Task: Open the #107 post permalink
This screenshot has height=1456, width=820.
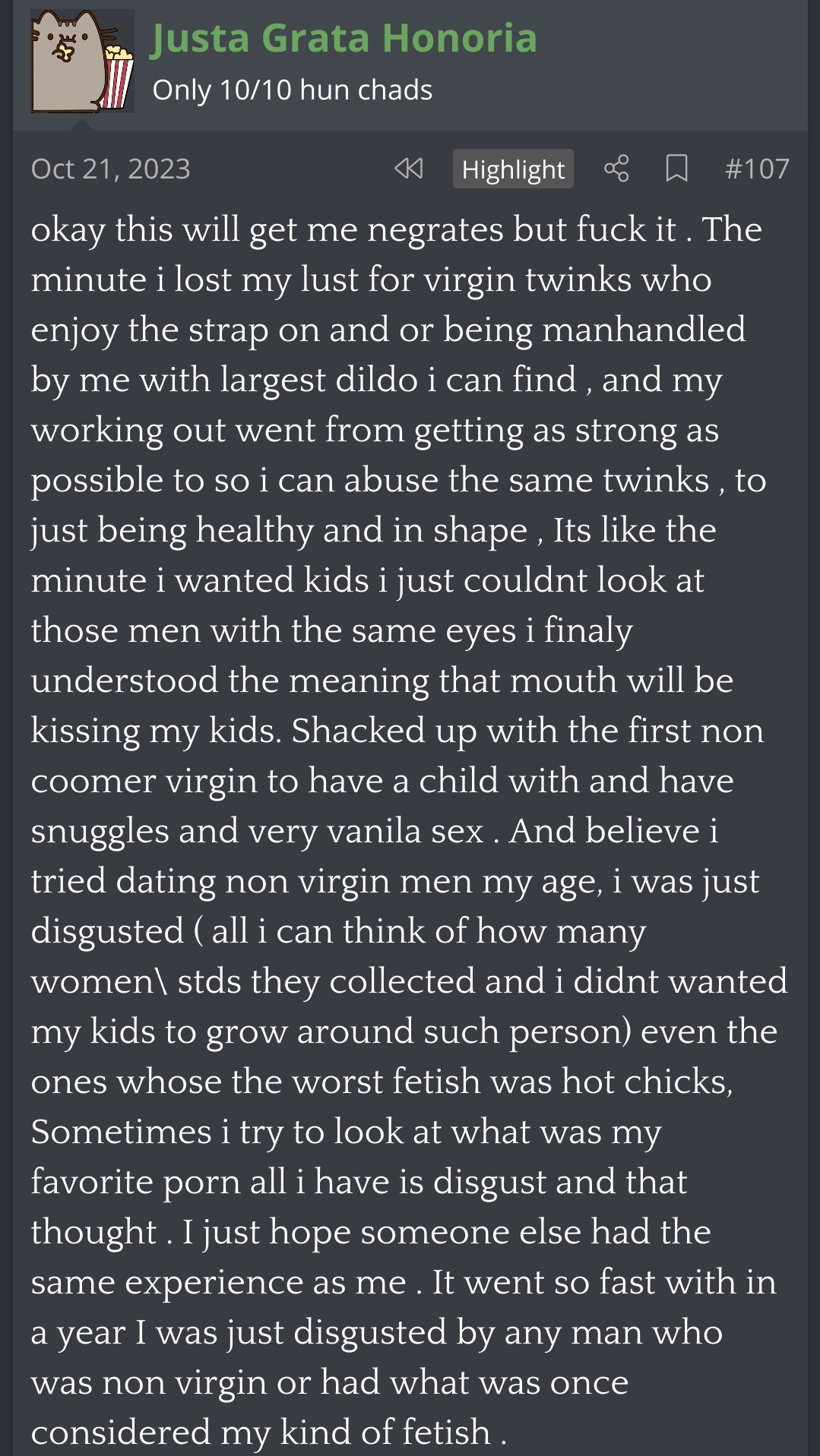Action: click(757, 169)
